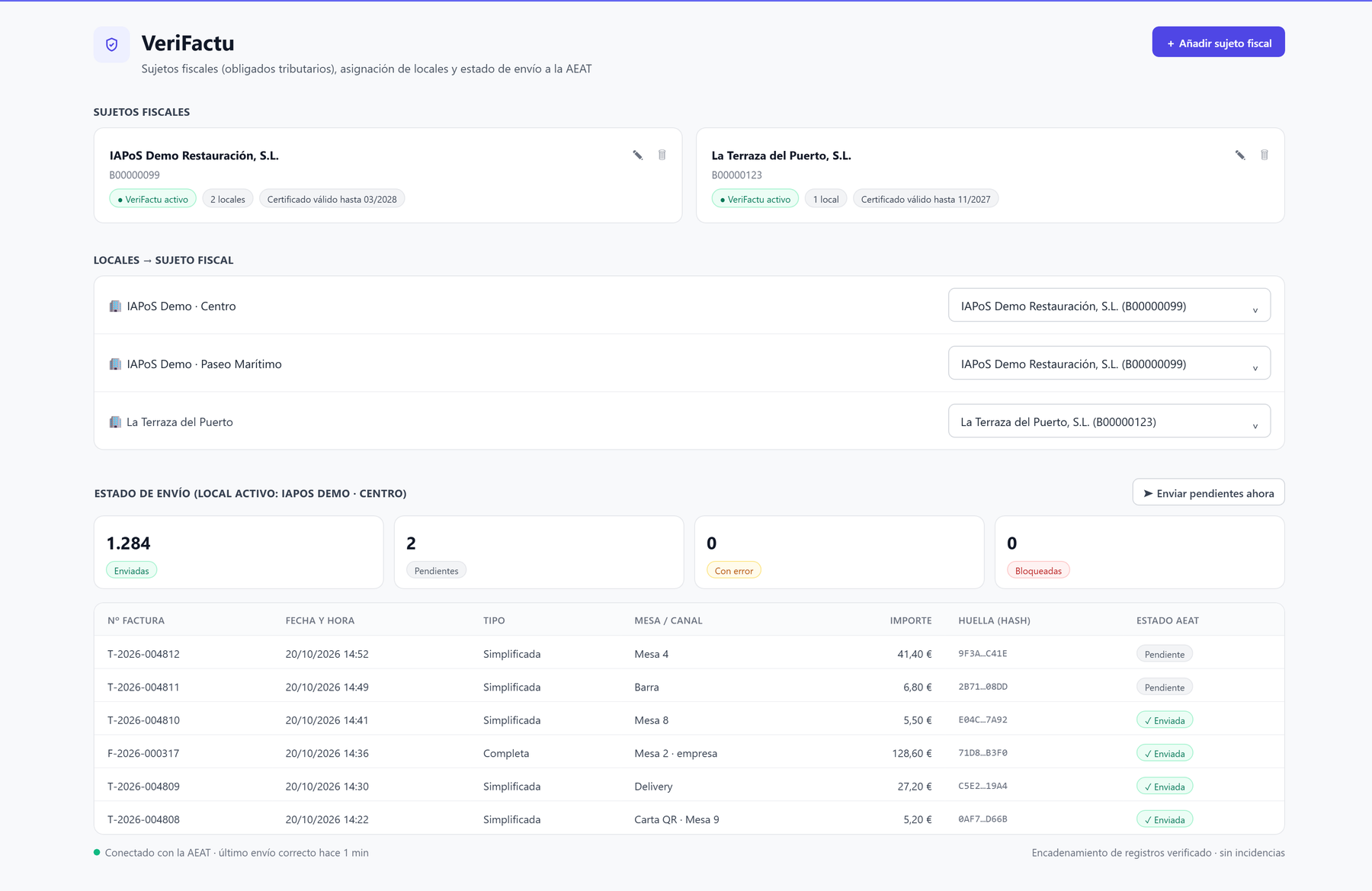The image size is (1372, 891).
Task: Click building icon beside IAPoS Demo · Paseo Marítimo
Action: point(115,364)
